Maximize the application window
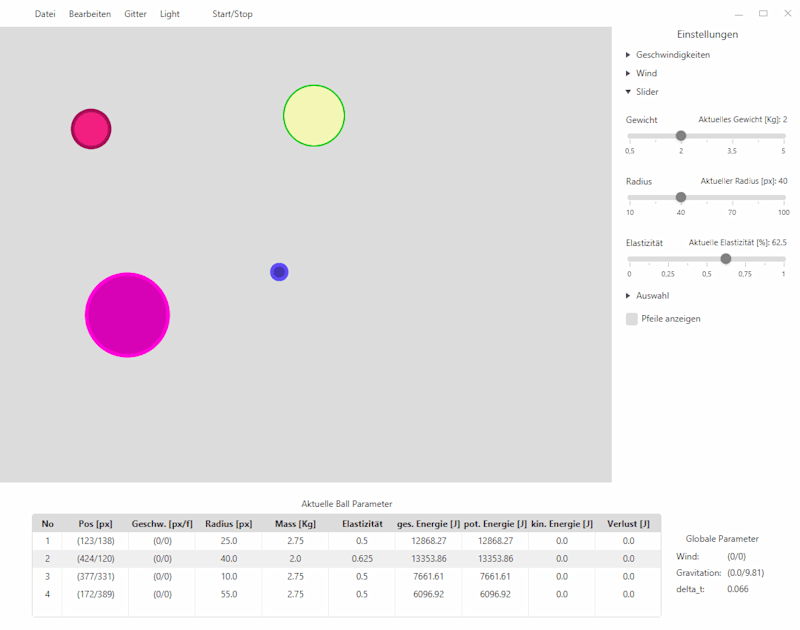The image size is (800, 630). (763, 14)
